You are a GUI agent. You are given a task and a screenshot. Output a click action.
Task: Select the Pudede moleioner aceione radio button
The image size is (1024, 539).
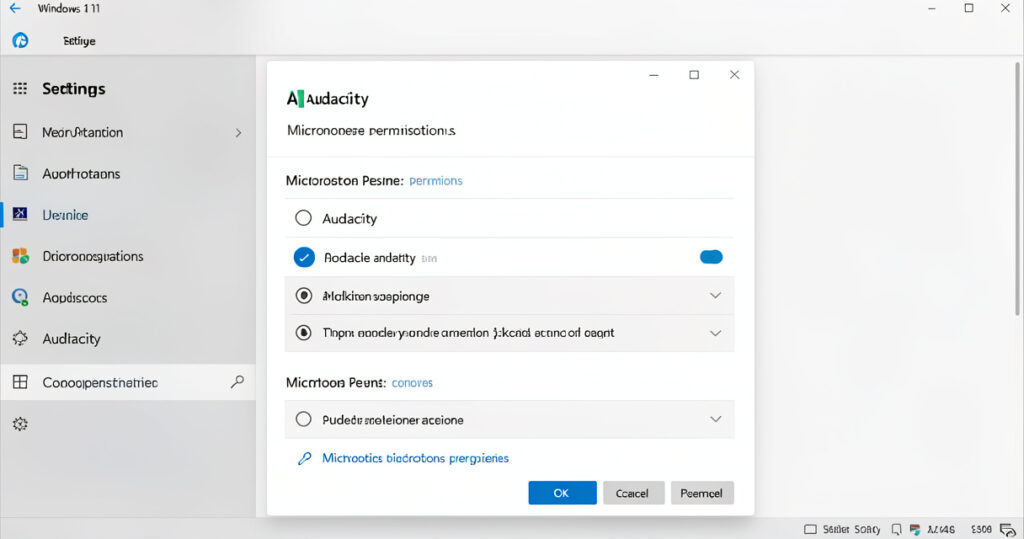pos(304,419)
